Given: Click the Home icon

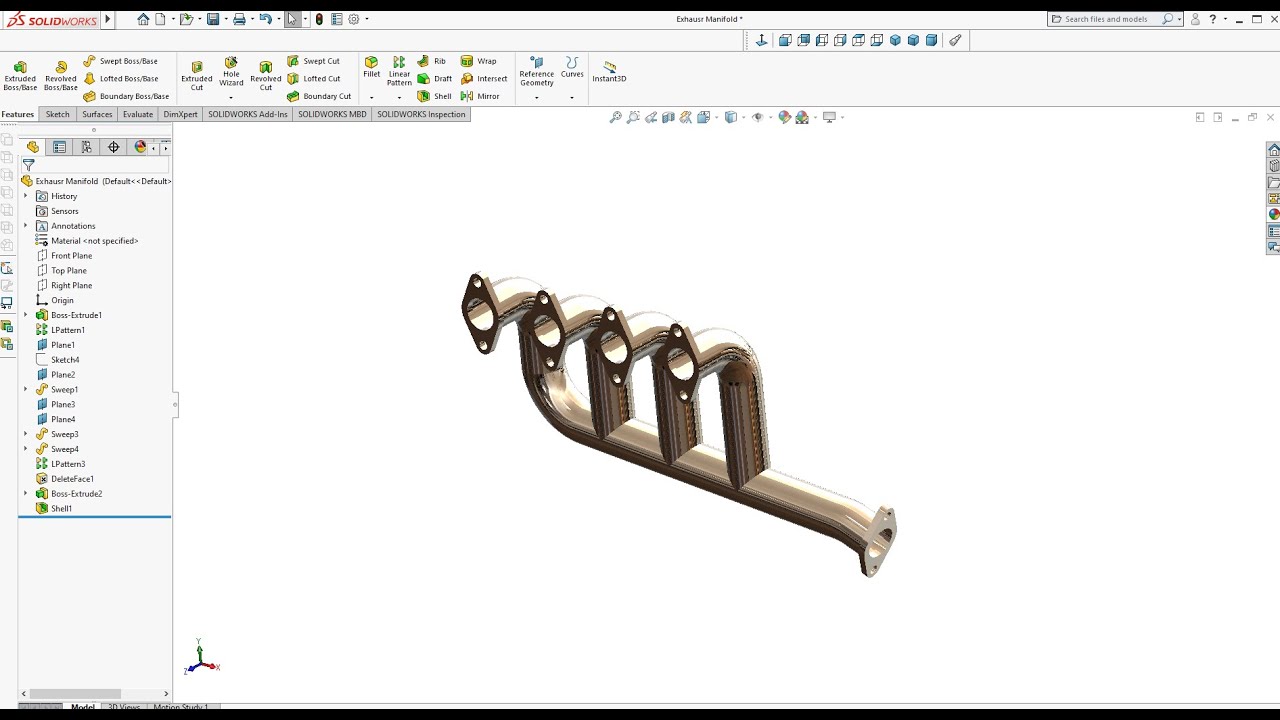Looking at the screenshot, I should (143, 19).
